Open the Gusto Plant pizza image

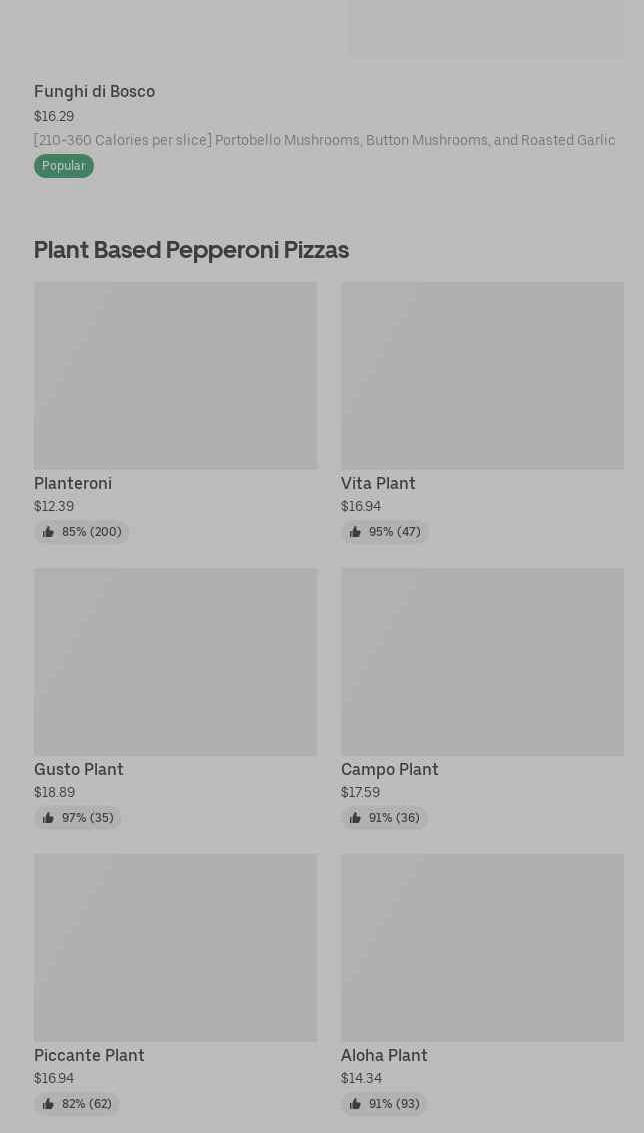[175, 661]
